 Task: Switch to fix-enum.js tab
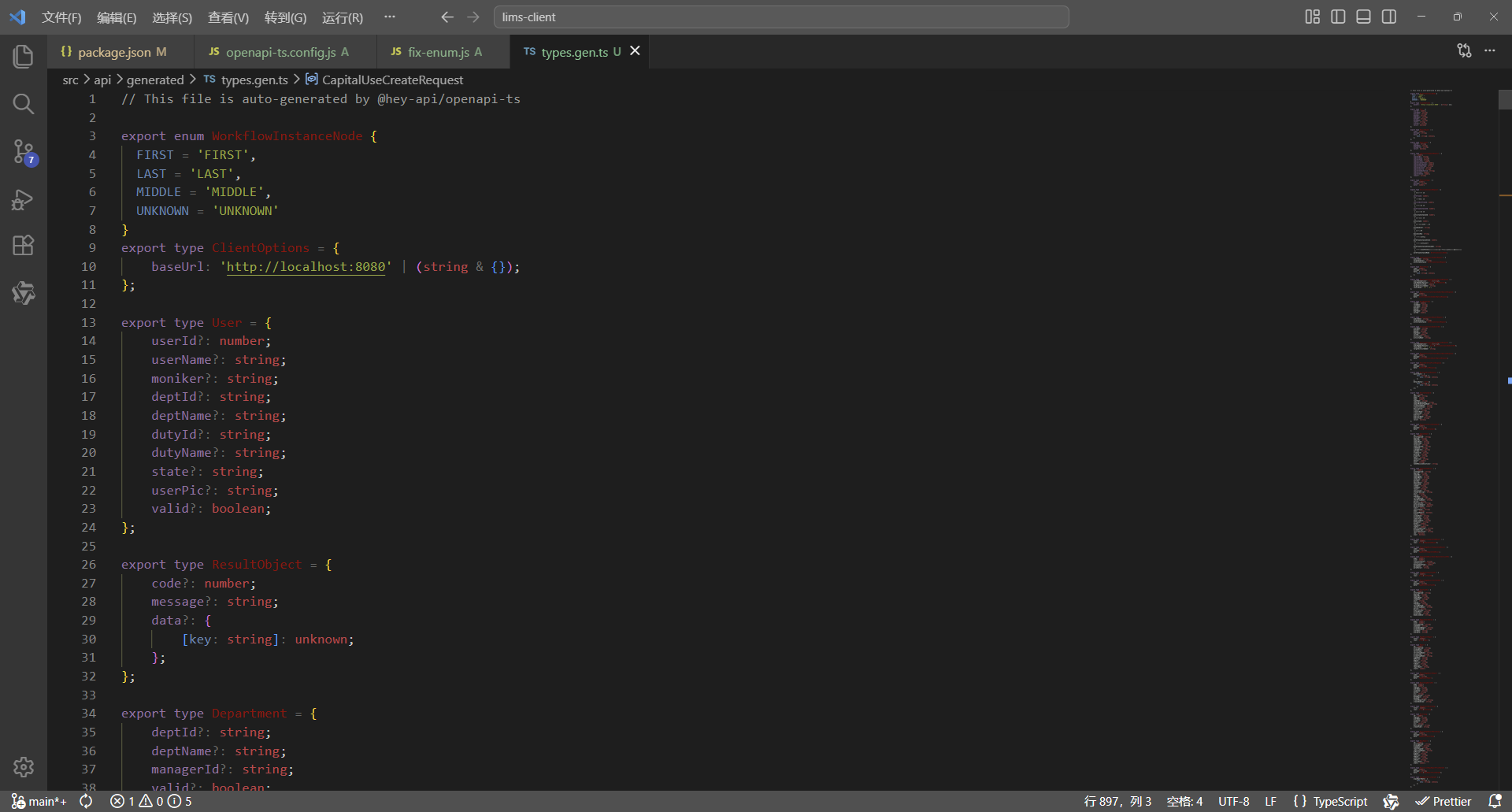pyautogui.click(x=443, y=52)
